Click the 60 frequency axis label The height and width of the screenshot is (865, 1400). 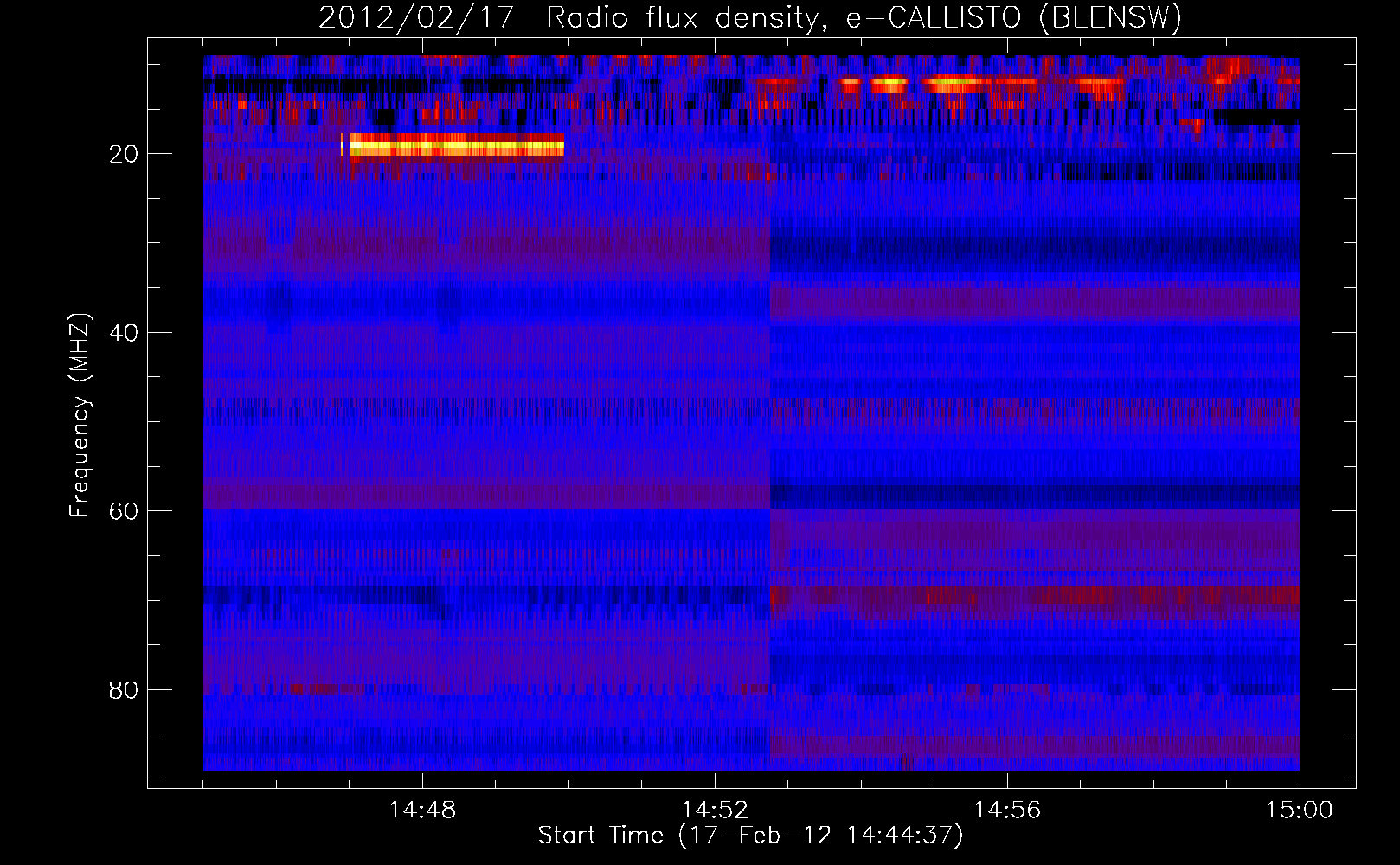click(x=124, y=511)
